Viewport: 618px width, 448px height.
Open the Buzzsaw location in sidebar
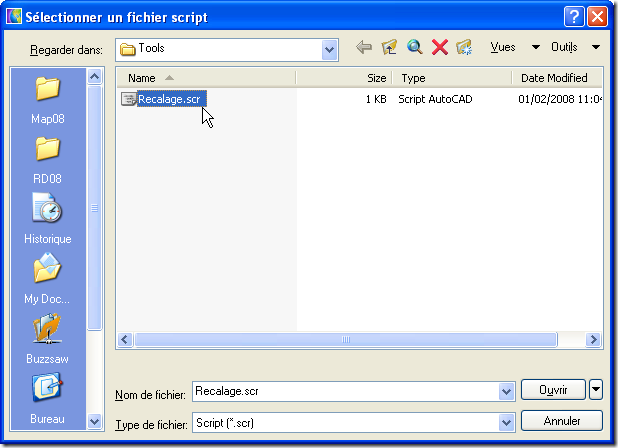coord(48,338)
